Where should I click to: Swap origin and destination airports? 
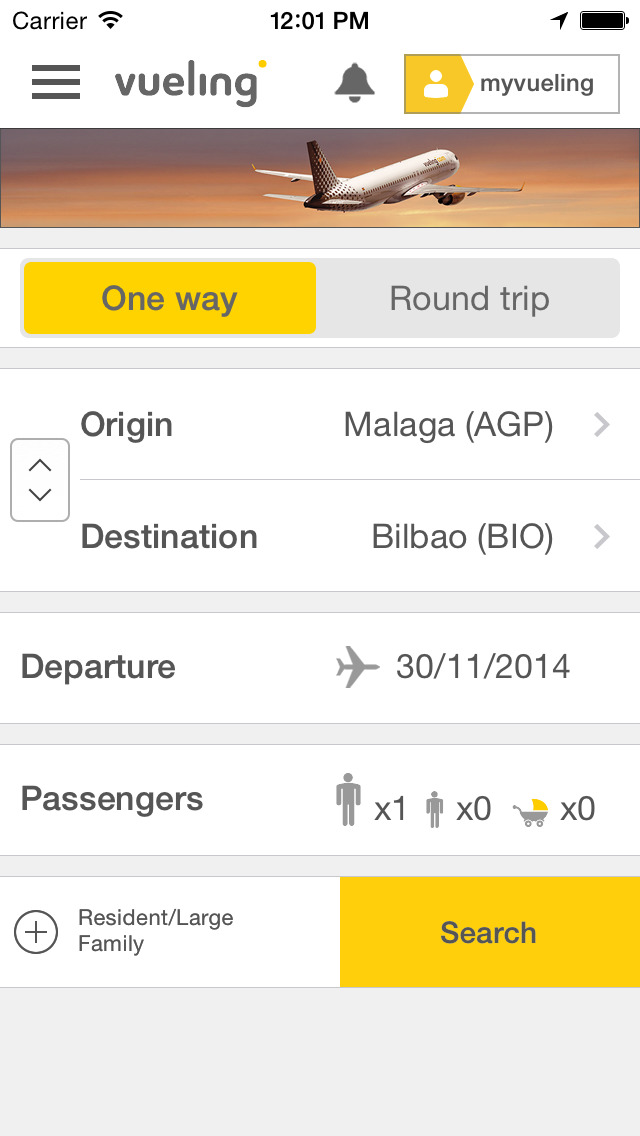pos(40,480)
